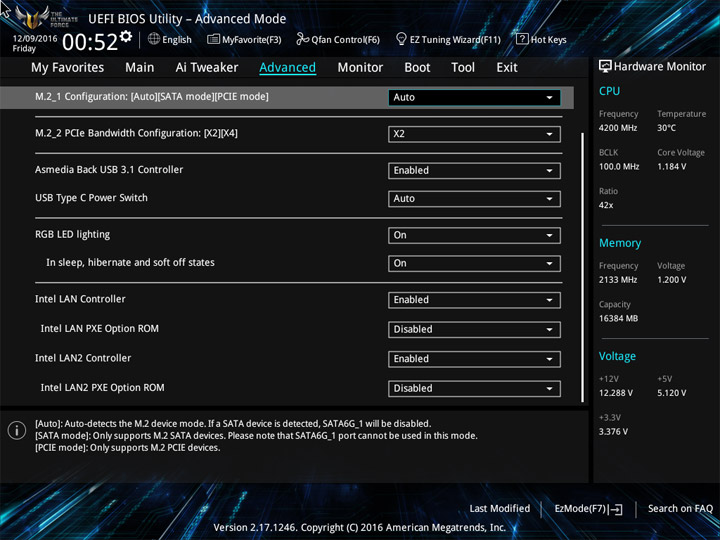Click the 4200 MHz CPU frequency value
The image size is (720, 540).
pyautogui.click(x=618, y=128)
